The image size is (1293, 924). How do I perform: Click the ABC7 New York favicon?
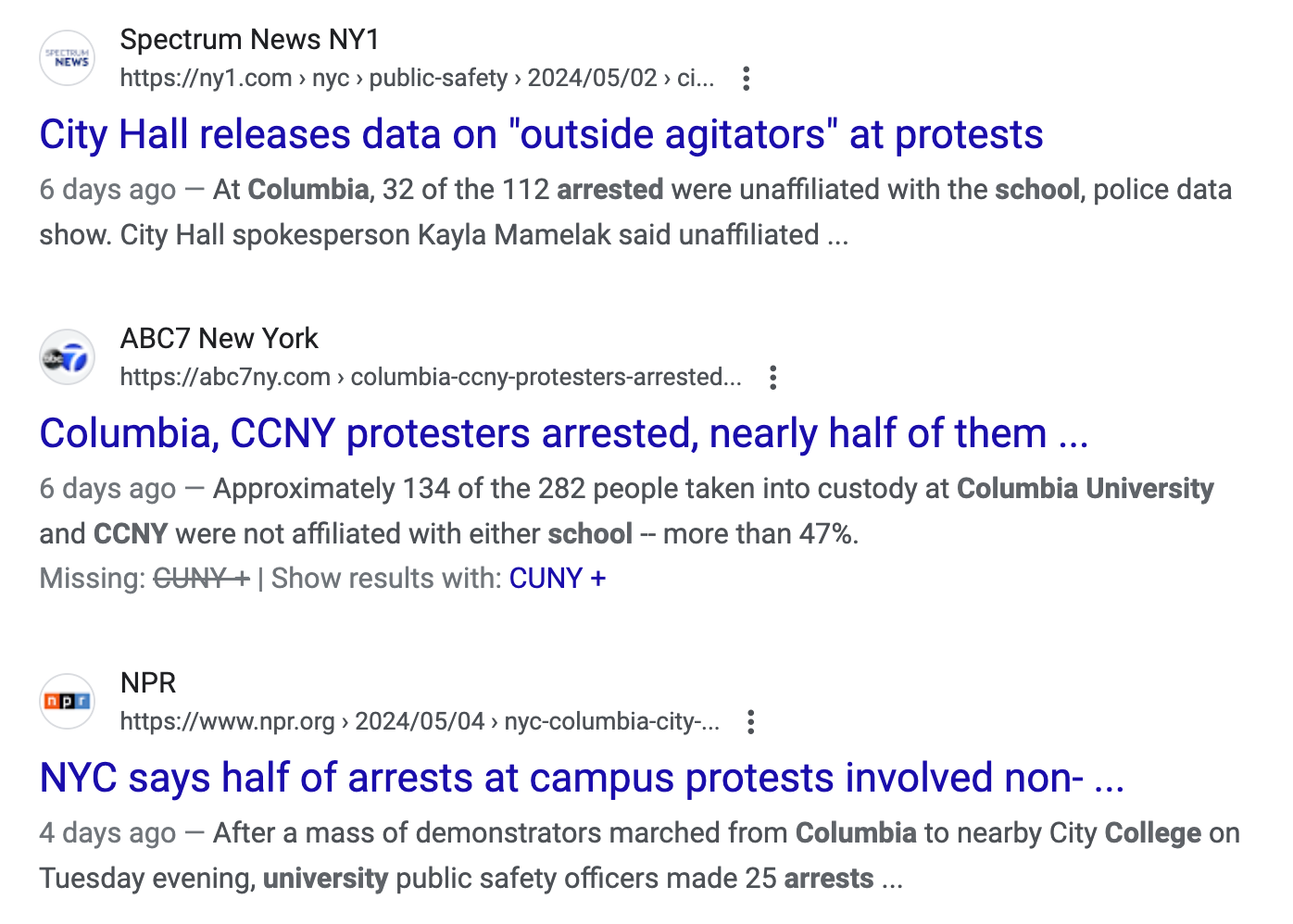(x=68, y=357)
